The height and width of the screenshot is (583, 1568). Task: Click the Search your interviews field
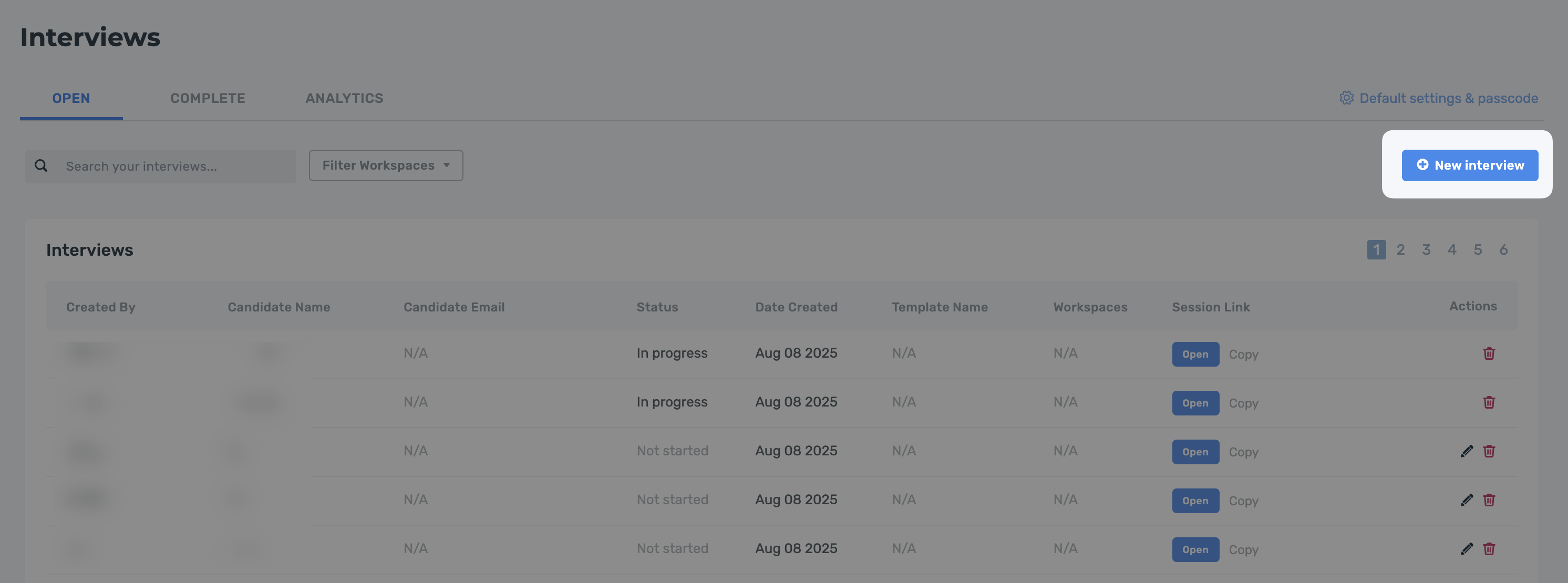[173, 166]
